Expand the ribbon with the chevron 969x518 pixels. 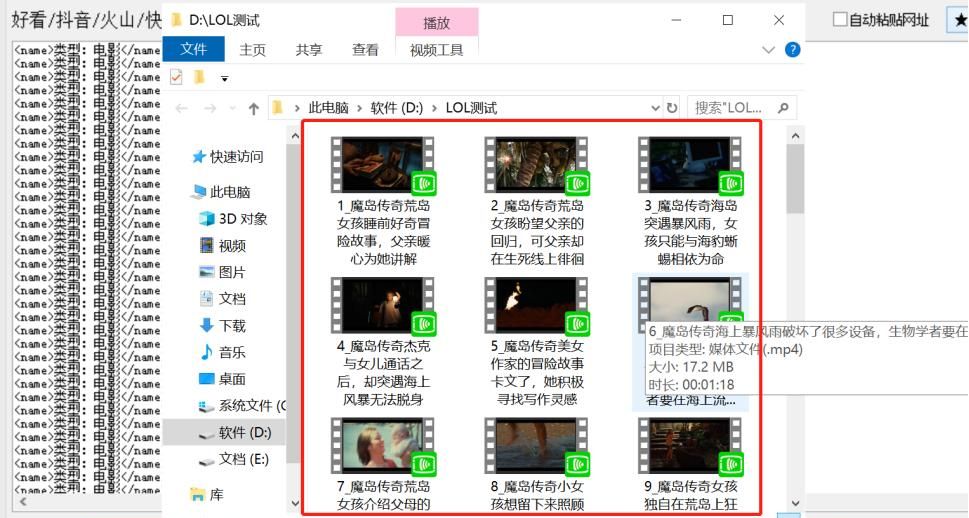point(768,50)
